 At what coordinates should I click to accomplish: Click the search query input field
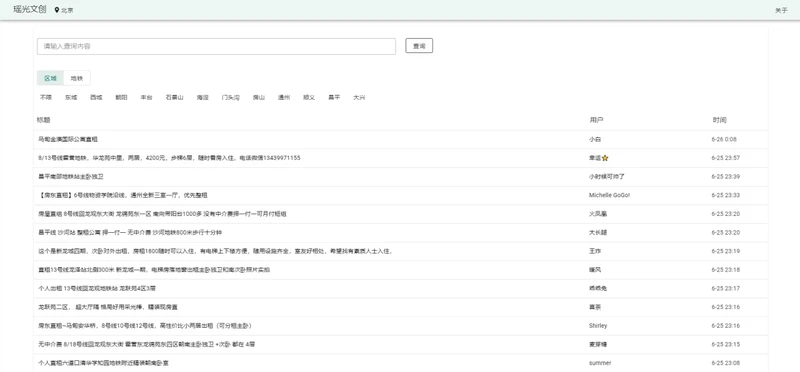[x=216, y=46]
